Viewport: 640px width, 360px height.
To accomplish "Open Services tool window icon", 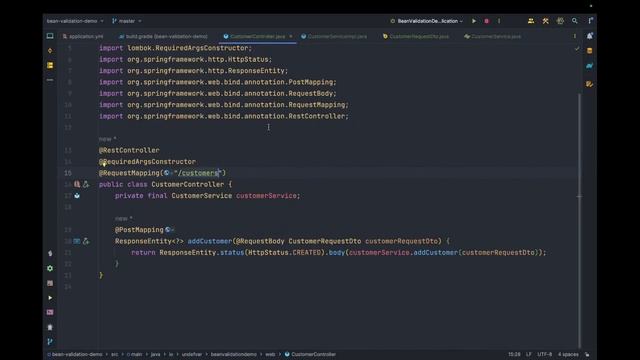I will coord(50,269).
